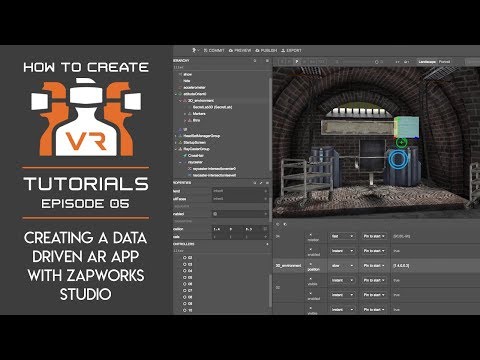480x360 pixels.
Task: Click the [1.4,0,0.3] position value
Action: (x=401, y=266)
